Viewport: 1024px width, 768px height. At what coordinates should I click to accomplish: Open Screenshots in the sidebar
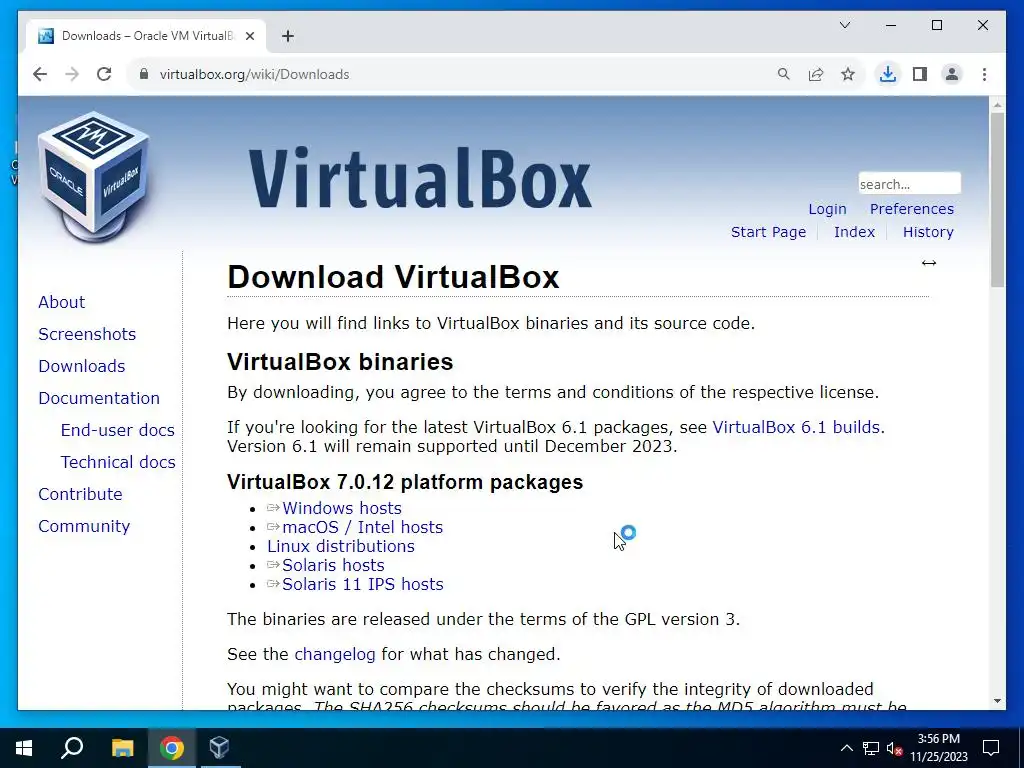(87, 334)
